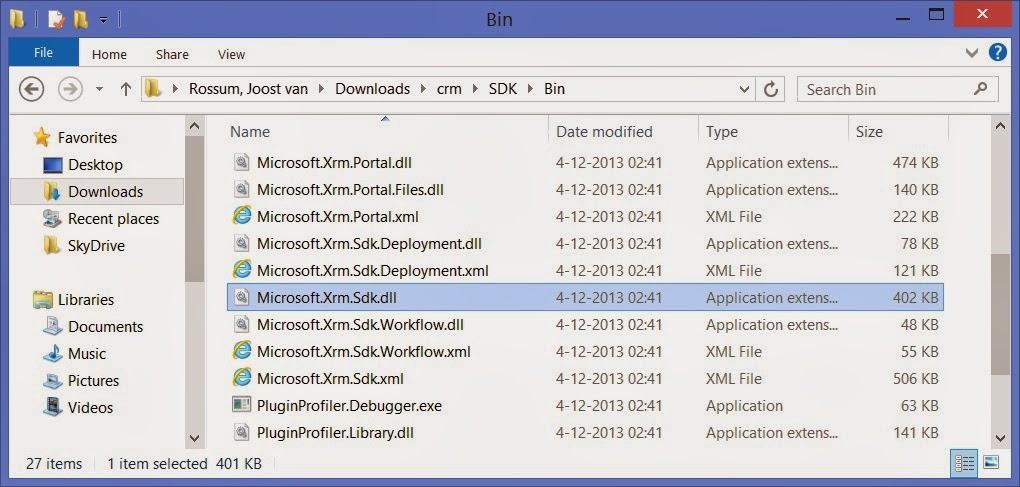Switch to Details view layout
Viewport: 1020px width, 487px height.
pyautogui.click(x=965, y=463)
